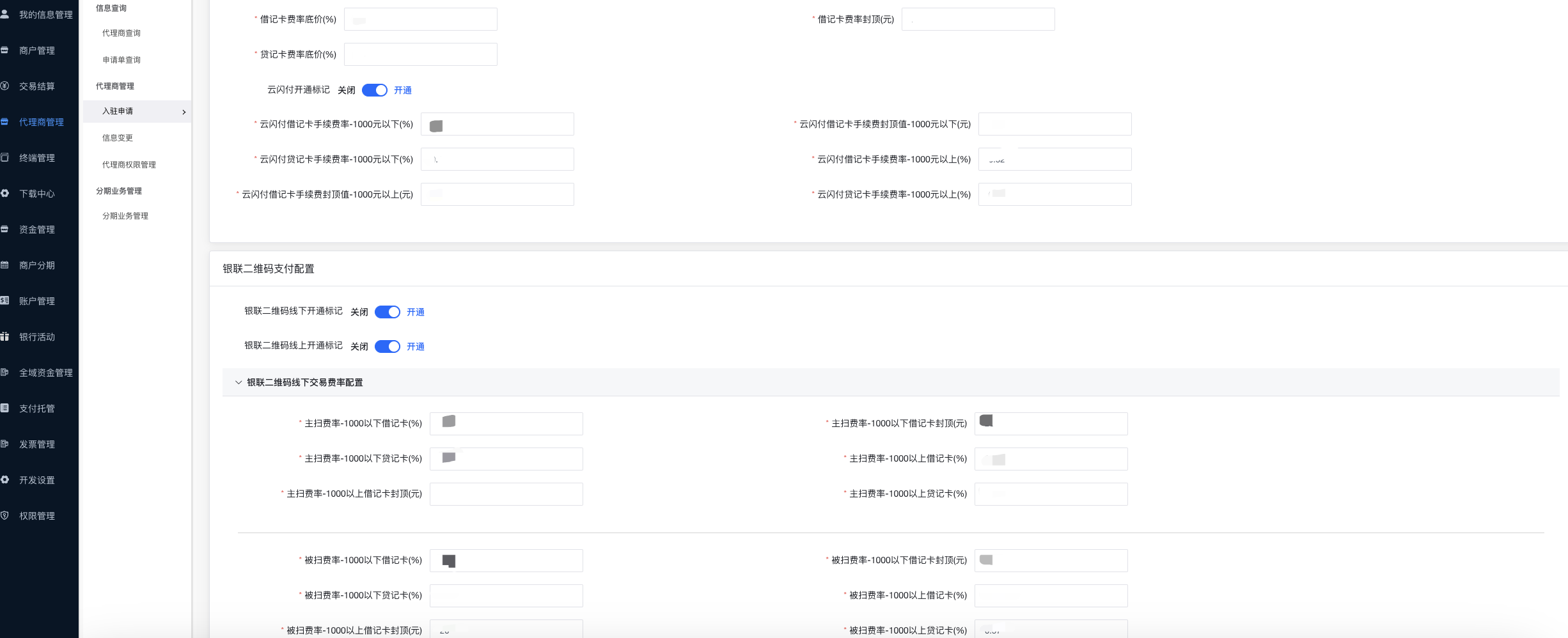Collapse the 银联二维码线下交易费率配置 section
The width and height of the screenshot is (1568, 638).
click(239, 382)
